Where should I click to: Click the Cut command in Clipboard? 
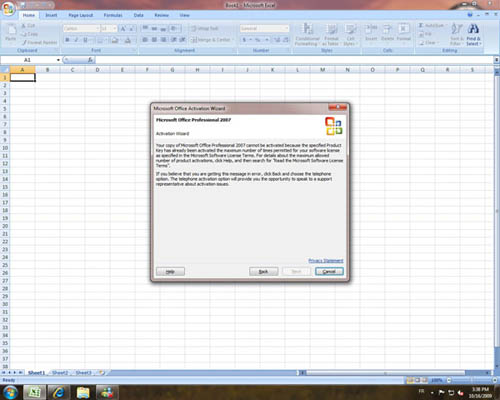28,26
